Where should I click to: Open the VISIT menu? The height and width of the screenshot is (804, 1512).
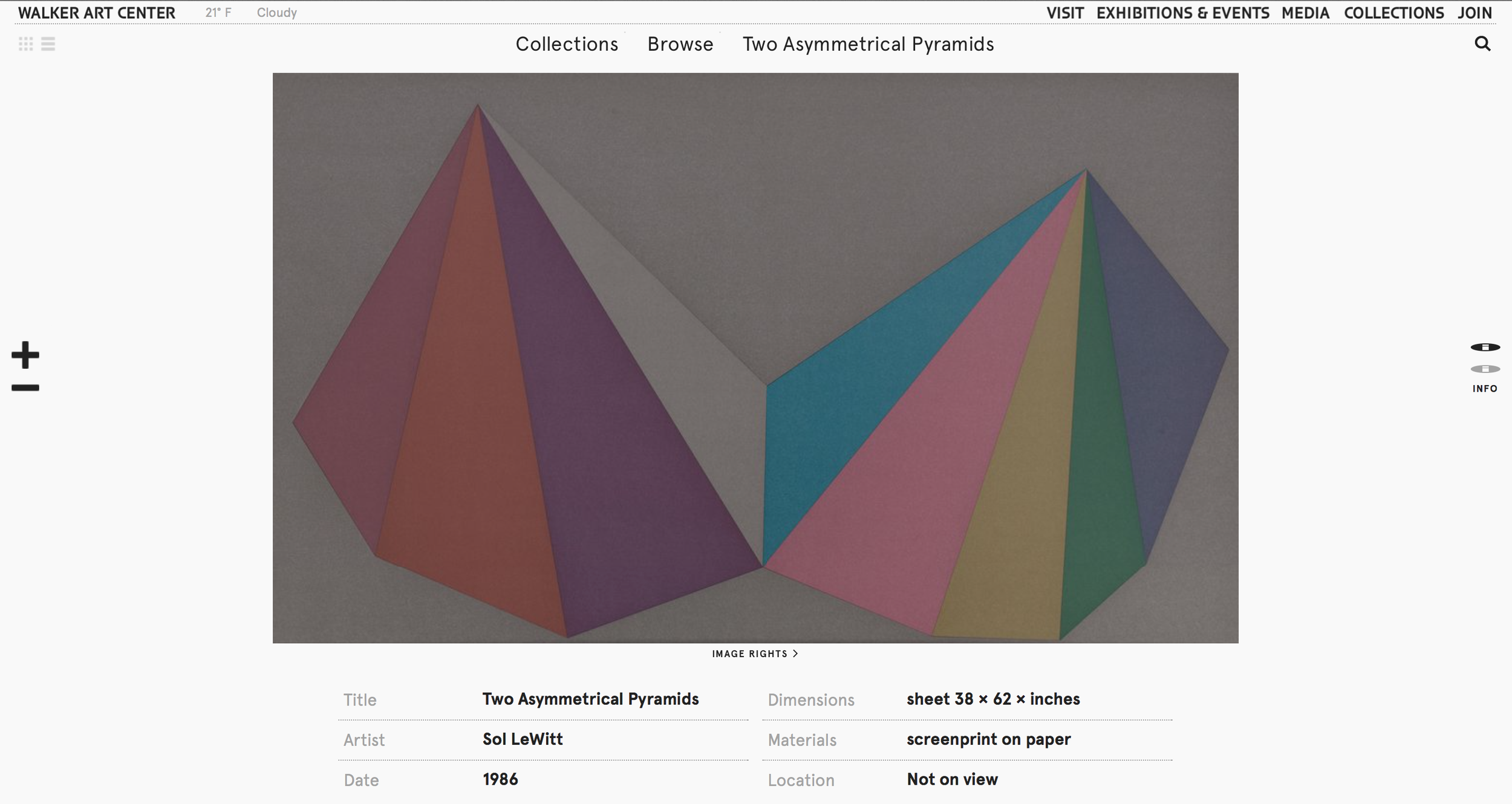tap(1065, 13)
